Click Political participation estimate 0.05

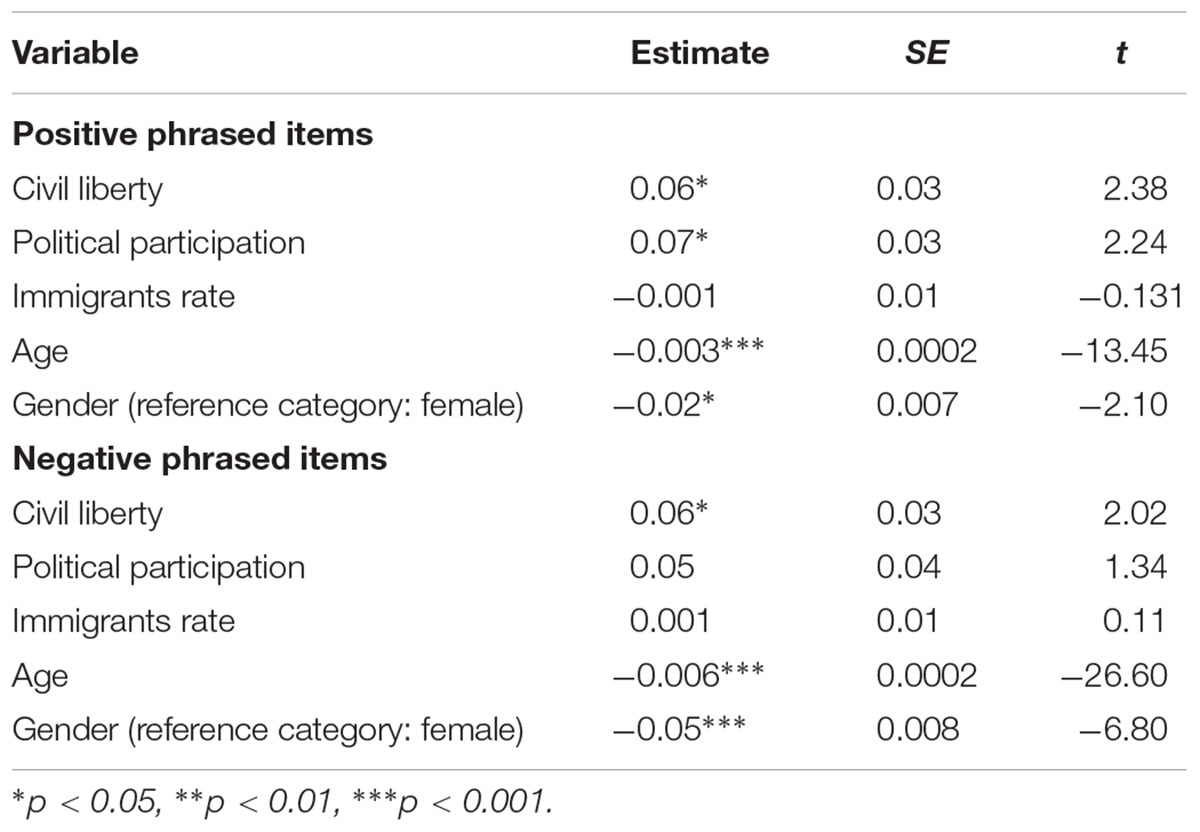pyautogui.click(x=662, y=567)
